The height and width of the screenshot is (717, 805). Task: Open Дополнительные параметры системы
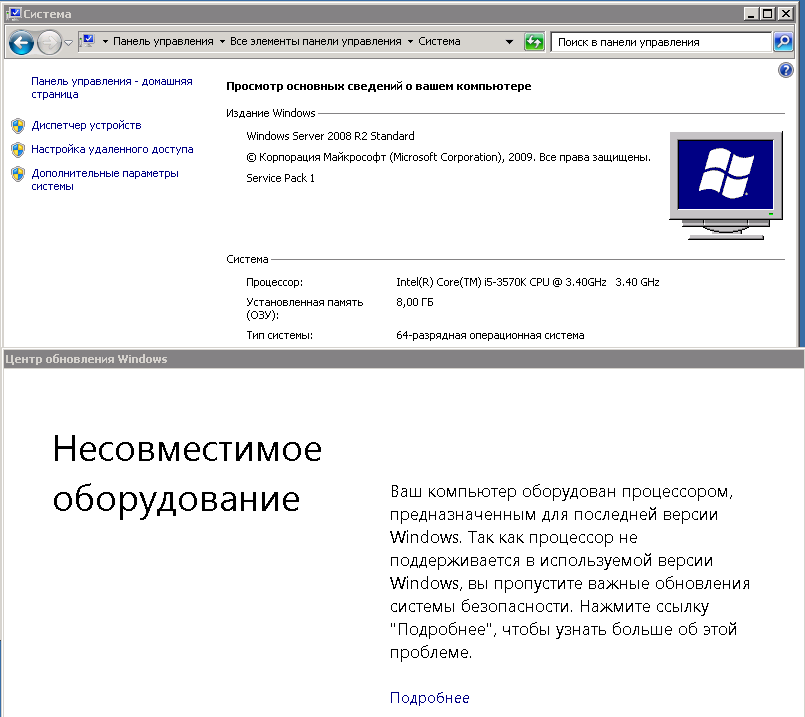(105, 180)
